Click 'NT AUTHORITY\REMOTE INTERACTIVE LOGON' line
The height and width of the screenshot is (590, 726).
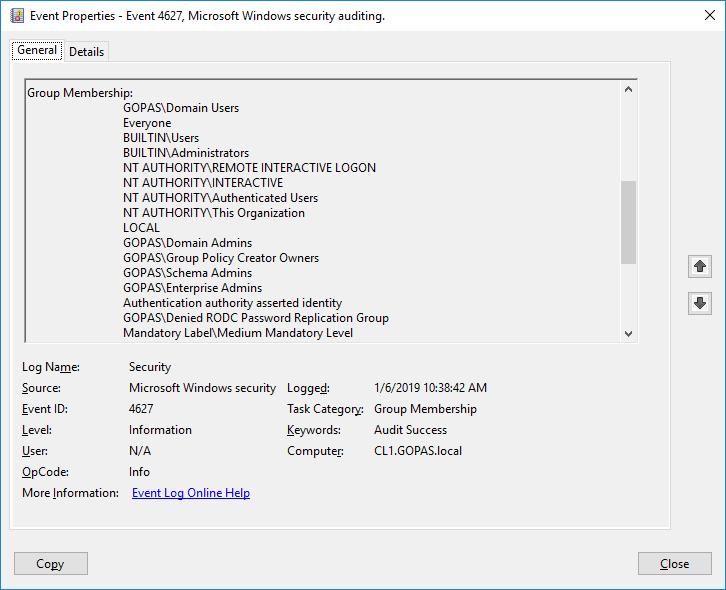[x=250, y=168]
